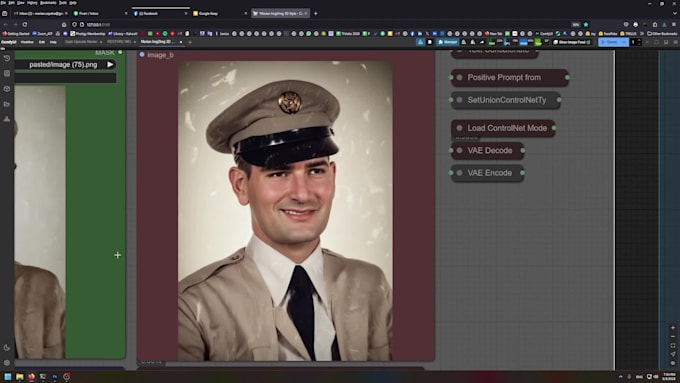Open the Windows Start menu
This screenshot has height=383, width=680.
point(8,376)
